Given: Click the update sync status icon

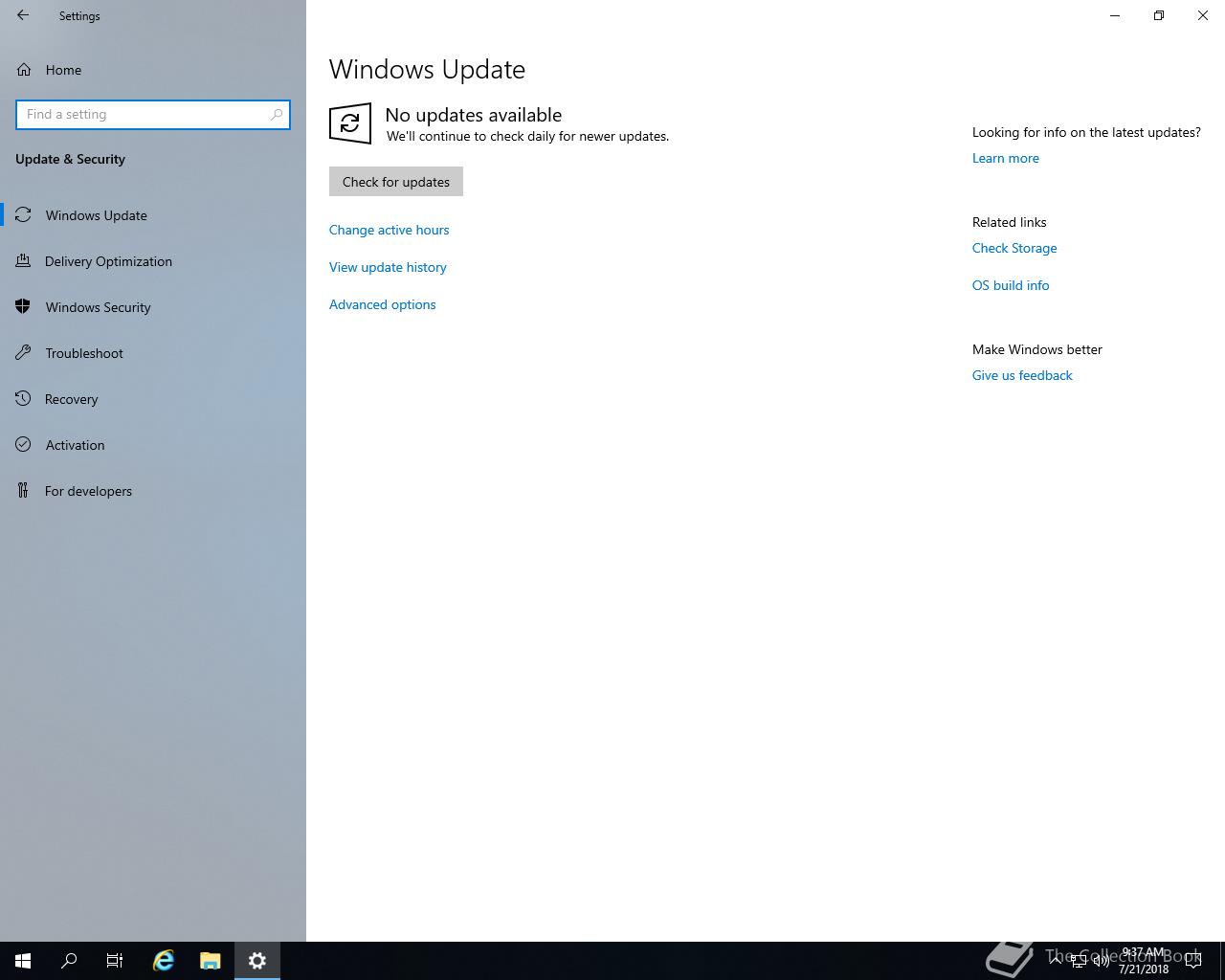Looking at the screenshot, I should [x=350, y=123].
